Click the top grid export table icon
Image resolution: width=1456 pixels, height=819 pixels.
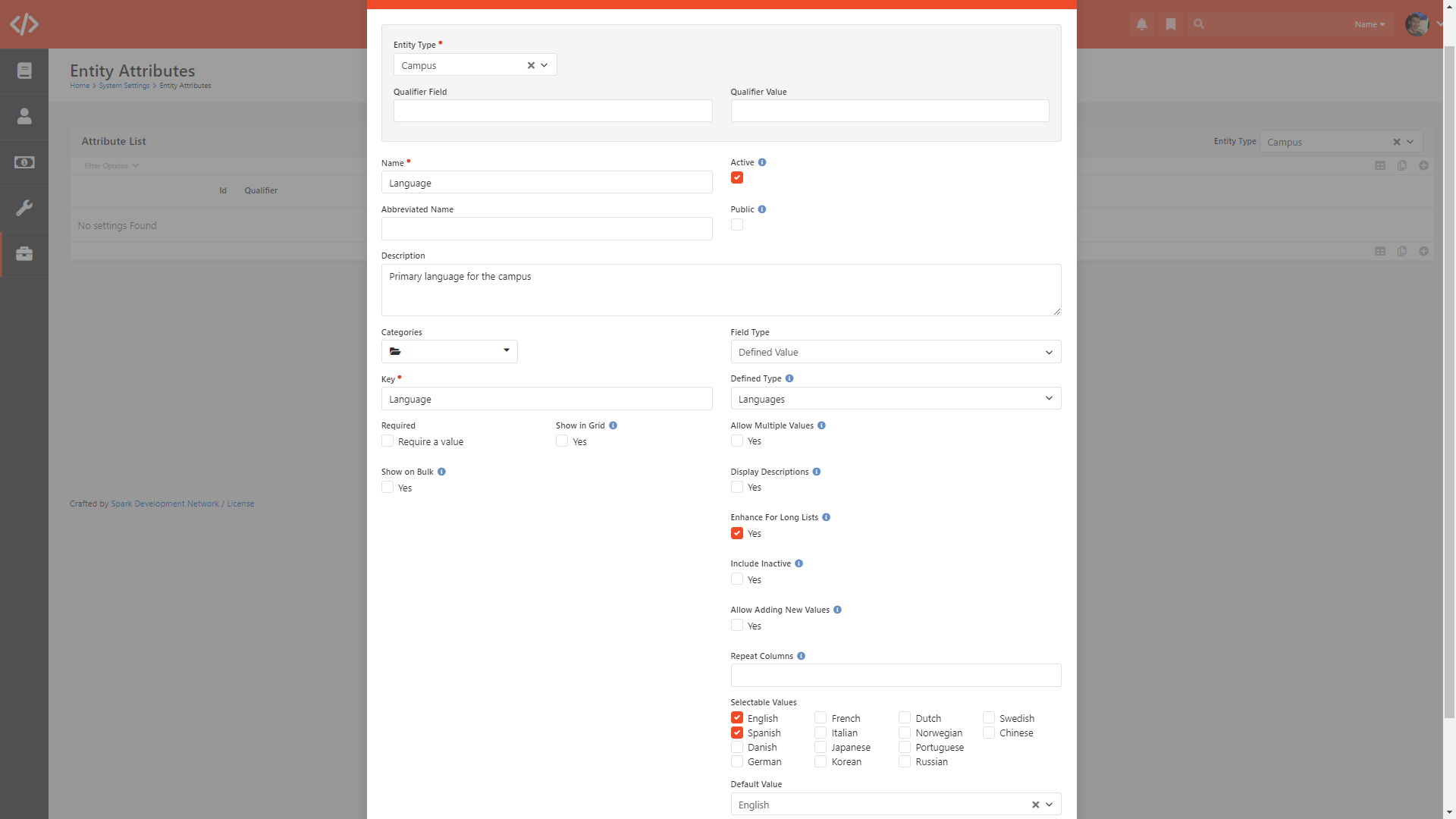(1380, 165)
